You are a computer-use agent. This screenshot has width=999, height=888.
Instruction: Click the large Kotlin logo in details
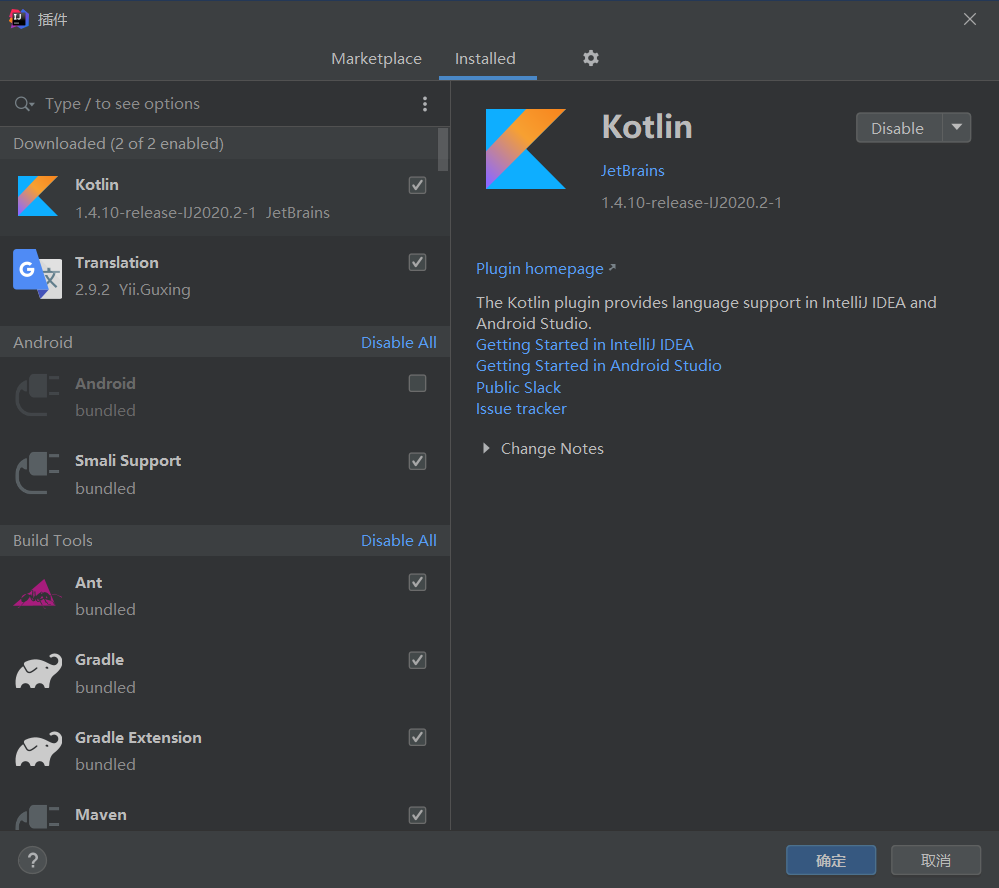click(x=526, y=148)
